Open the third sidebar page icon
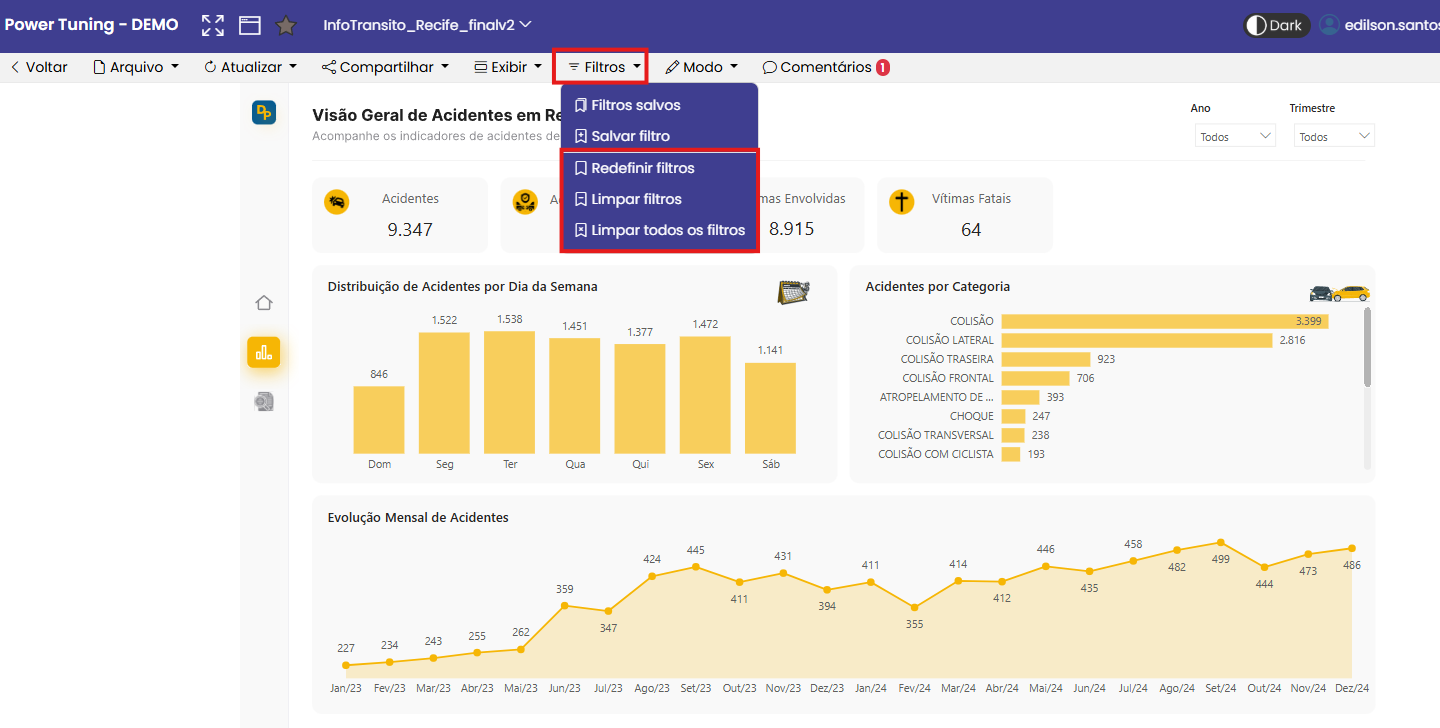The width and height of the screenshot is (1440, 728). (x=264, y=402)
